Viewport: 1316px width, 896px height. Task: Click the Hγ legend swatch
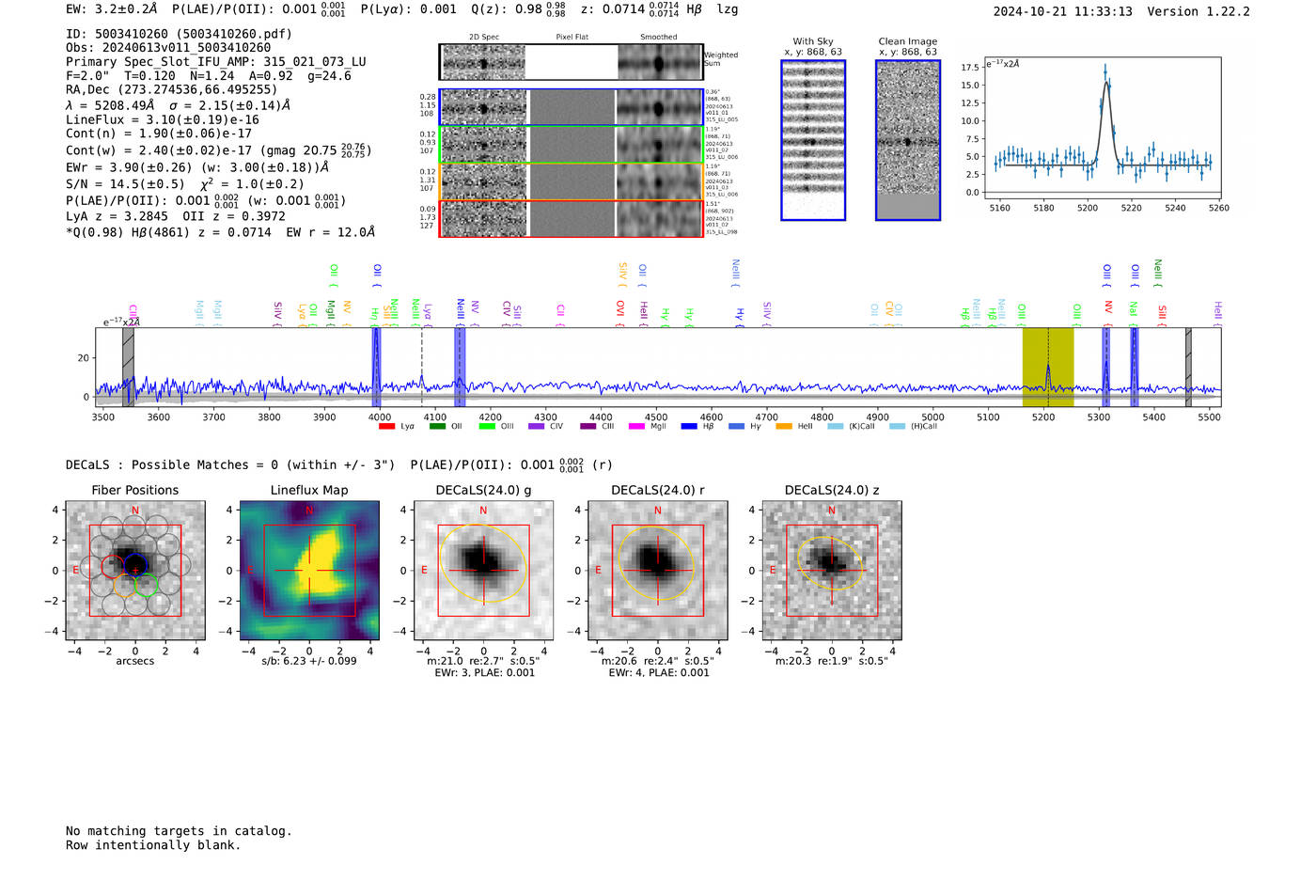coord(736,427)
